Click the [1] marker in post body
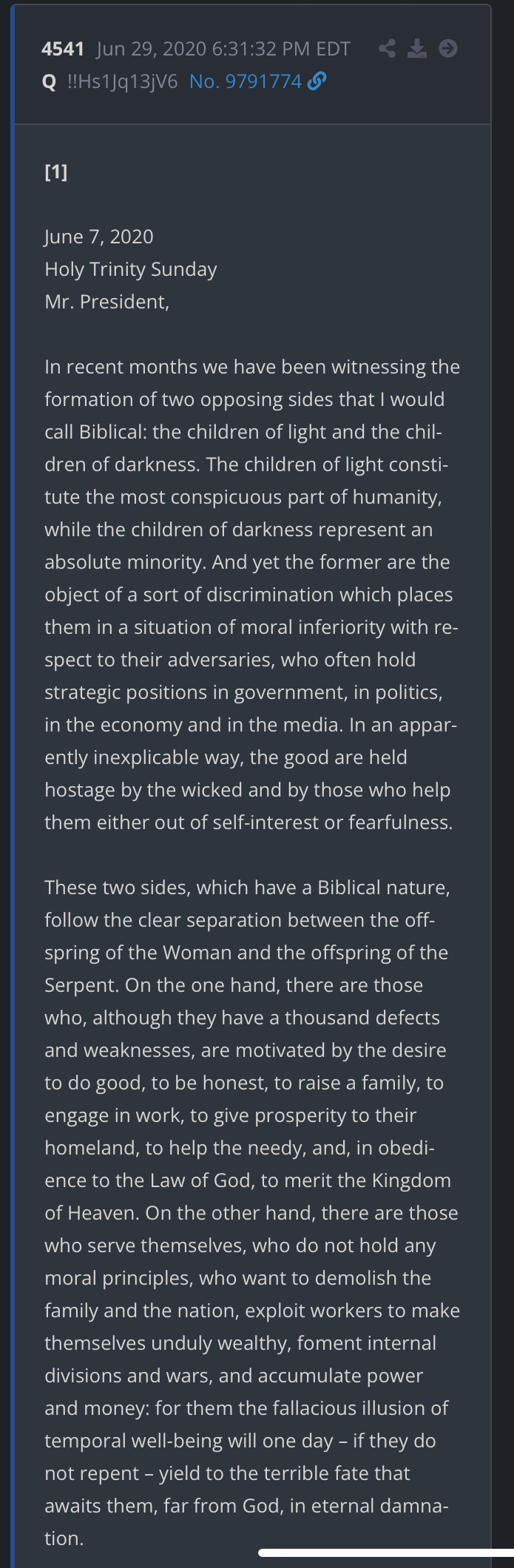The height and width of the screenshot is (1568, 514). (56, 172)
